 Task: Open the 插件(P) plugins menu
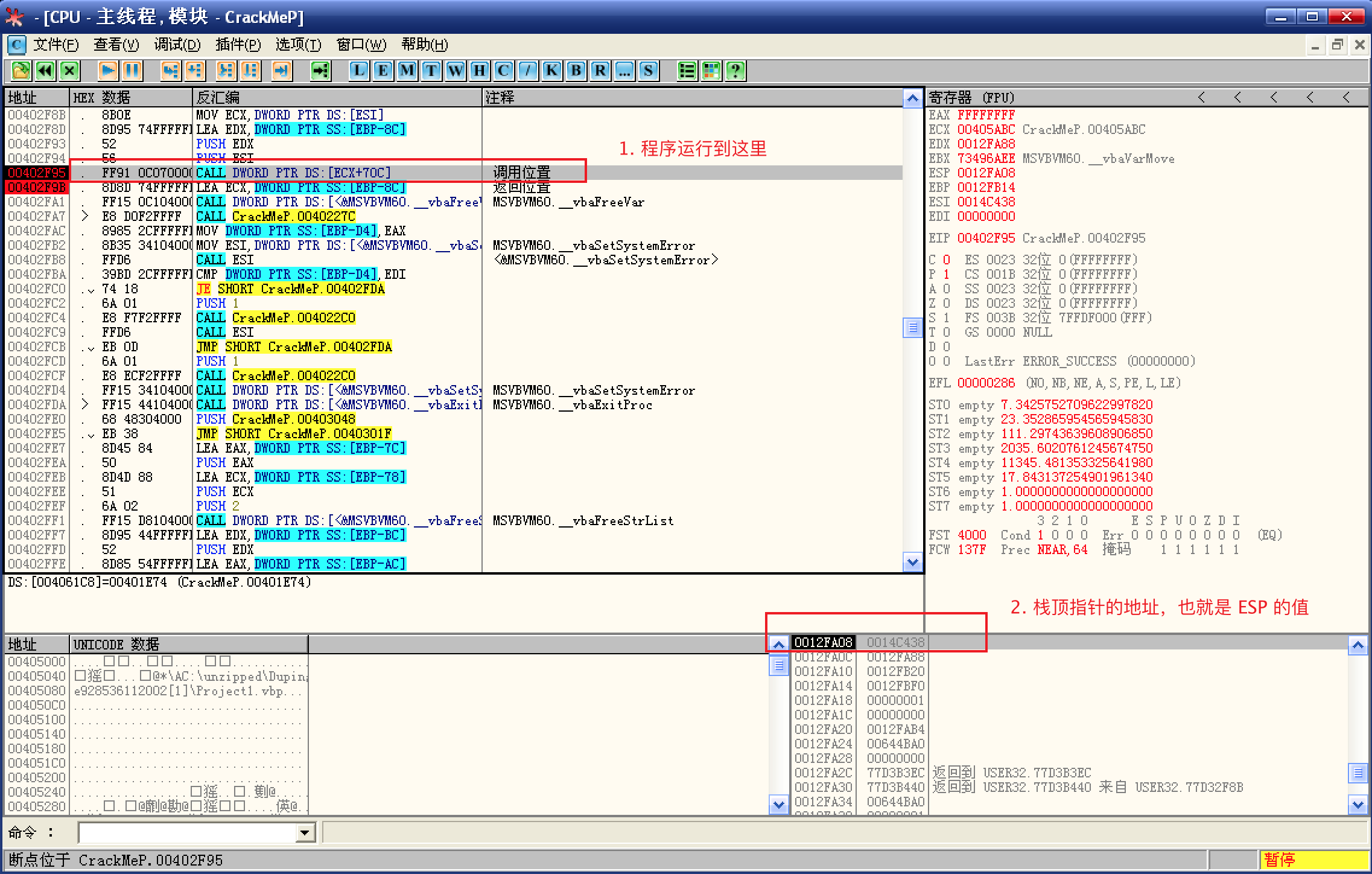pyautogui.click(x=238, y=45)
